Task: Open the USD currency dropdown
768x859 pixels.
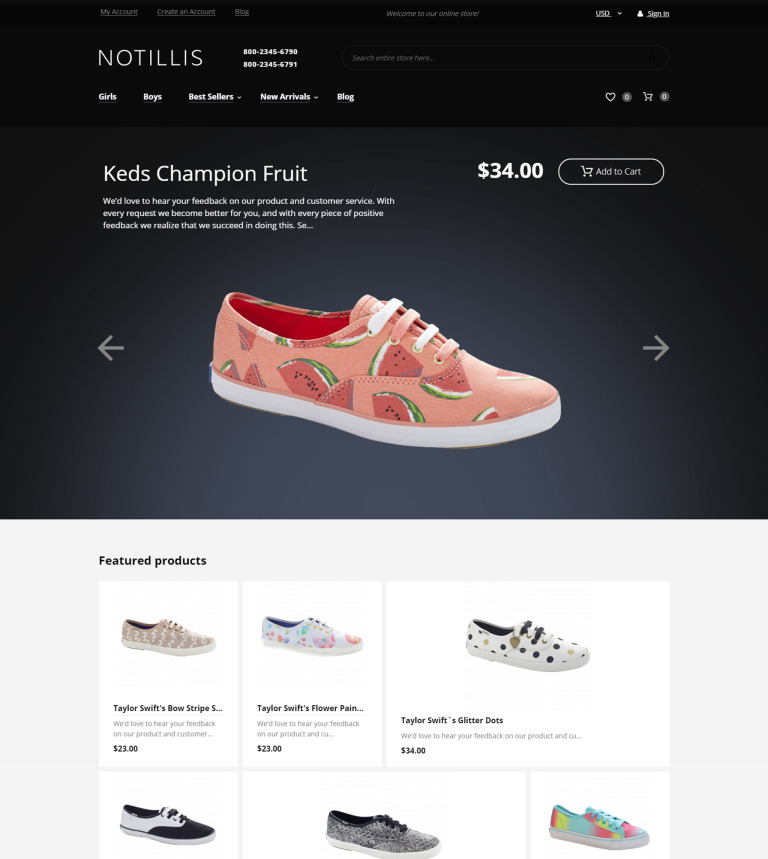Action: coord(609,14)
